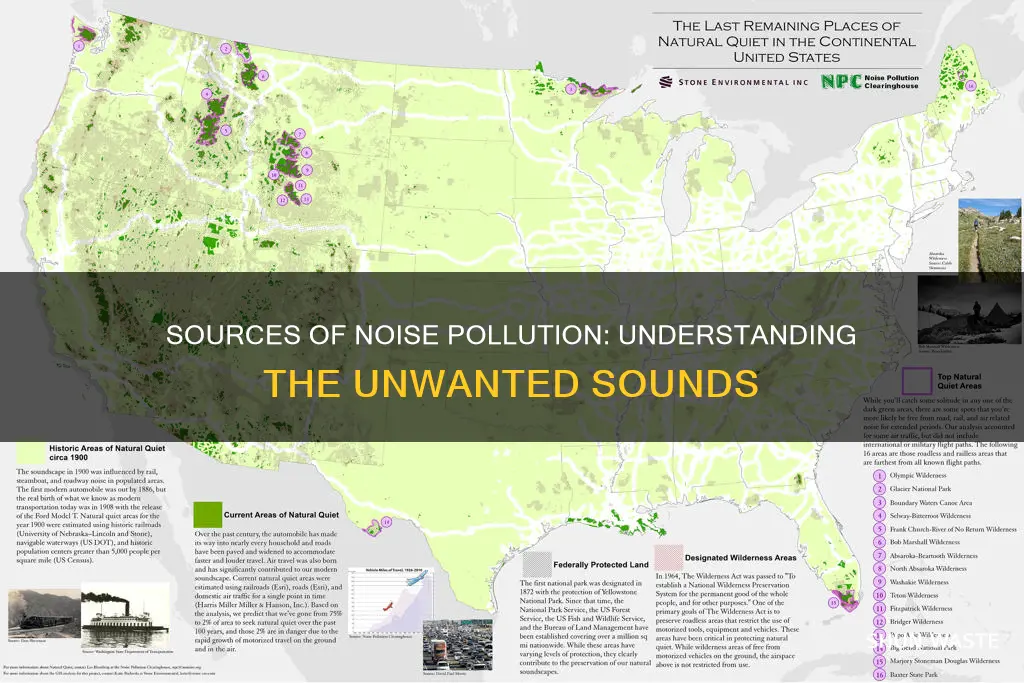The width and height of the screenshot is (1024, 683).
Task: Click the 'Designated Wilderness Areas' heading
Action: tap(741, 558)
